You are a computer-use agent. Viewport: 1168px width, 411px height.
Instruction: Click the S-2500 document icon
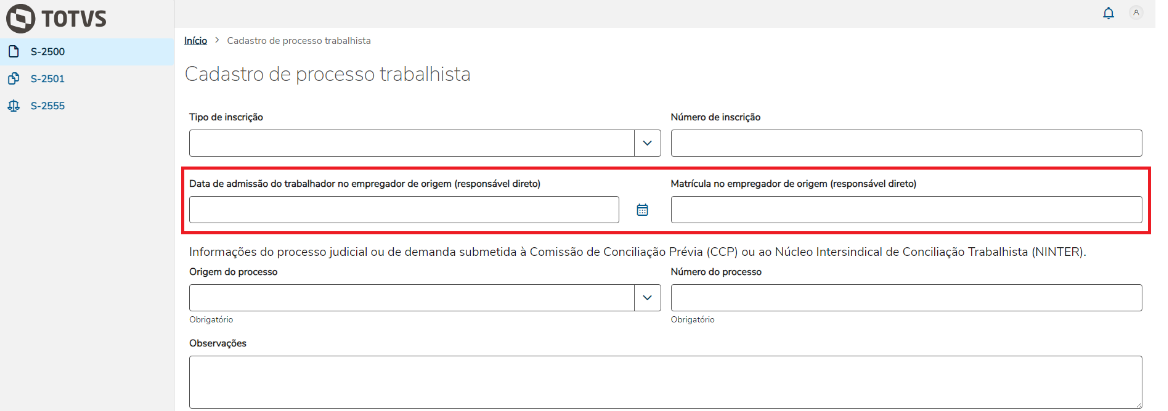pos(14,51)
